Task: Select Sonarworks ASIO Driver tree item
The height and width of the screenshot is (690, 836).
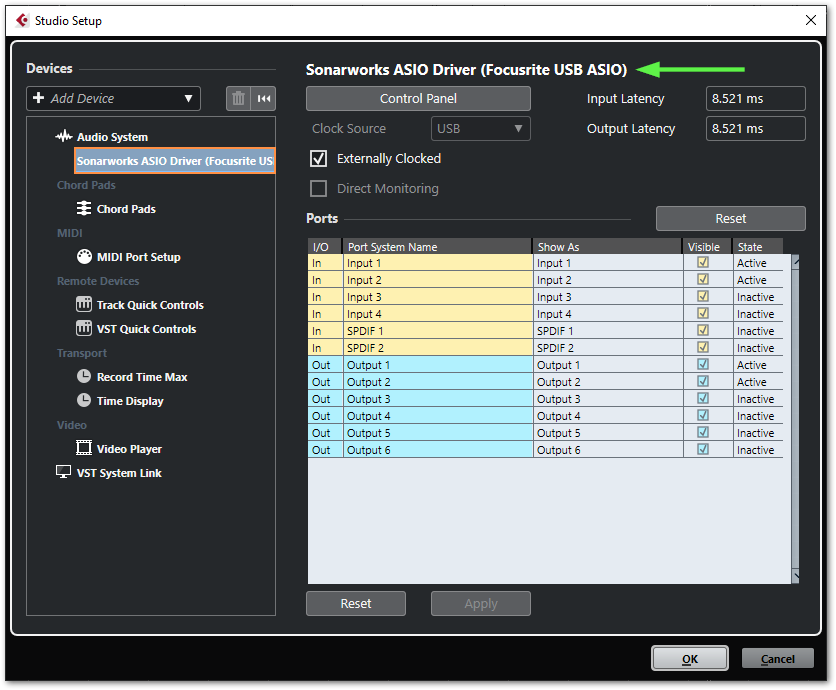Action: coord(175,161)
